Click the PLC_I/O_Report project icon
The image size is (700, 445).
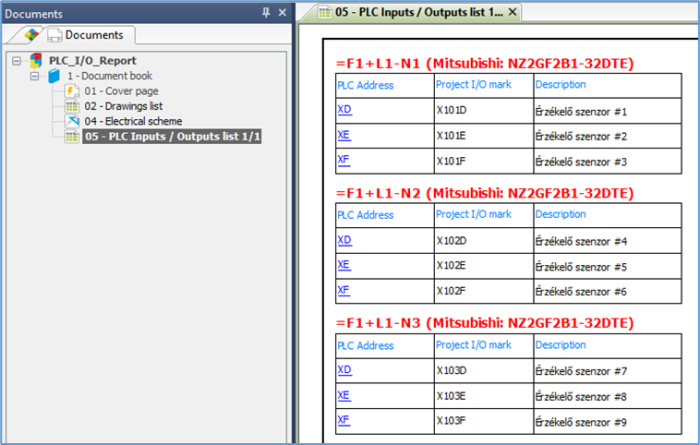(36, 60)
